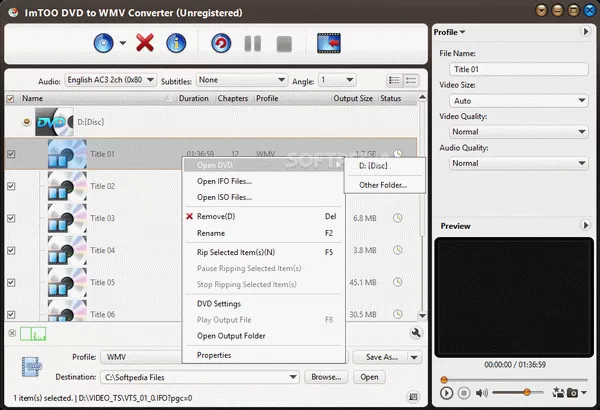The height and width of the screenshot is (410, 600).
Task: Uncheck the Title 04 checkbox
Action: [11, 250]
